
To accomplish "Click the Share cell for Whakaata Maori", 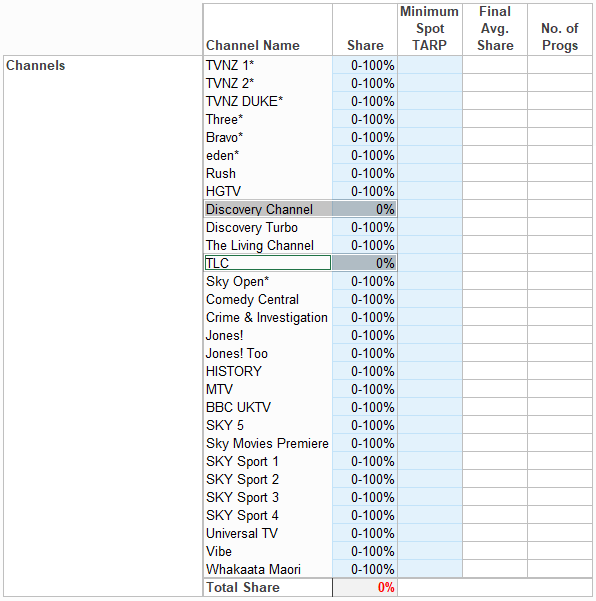I will point(365,570).
